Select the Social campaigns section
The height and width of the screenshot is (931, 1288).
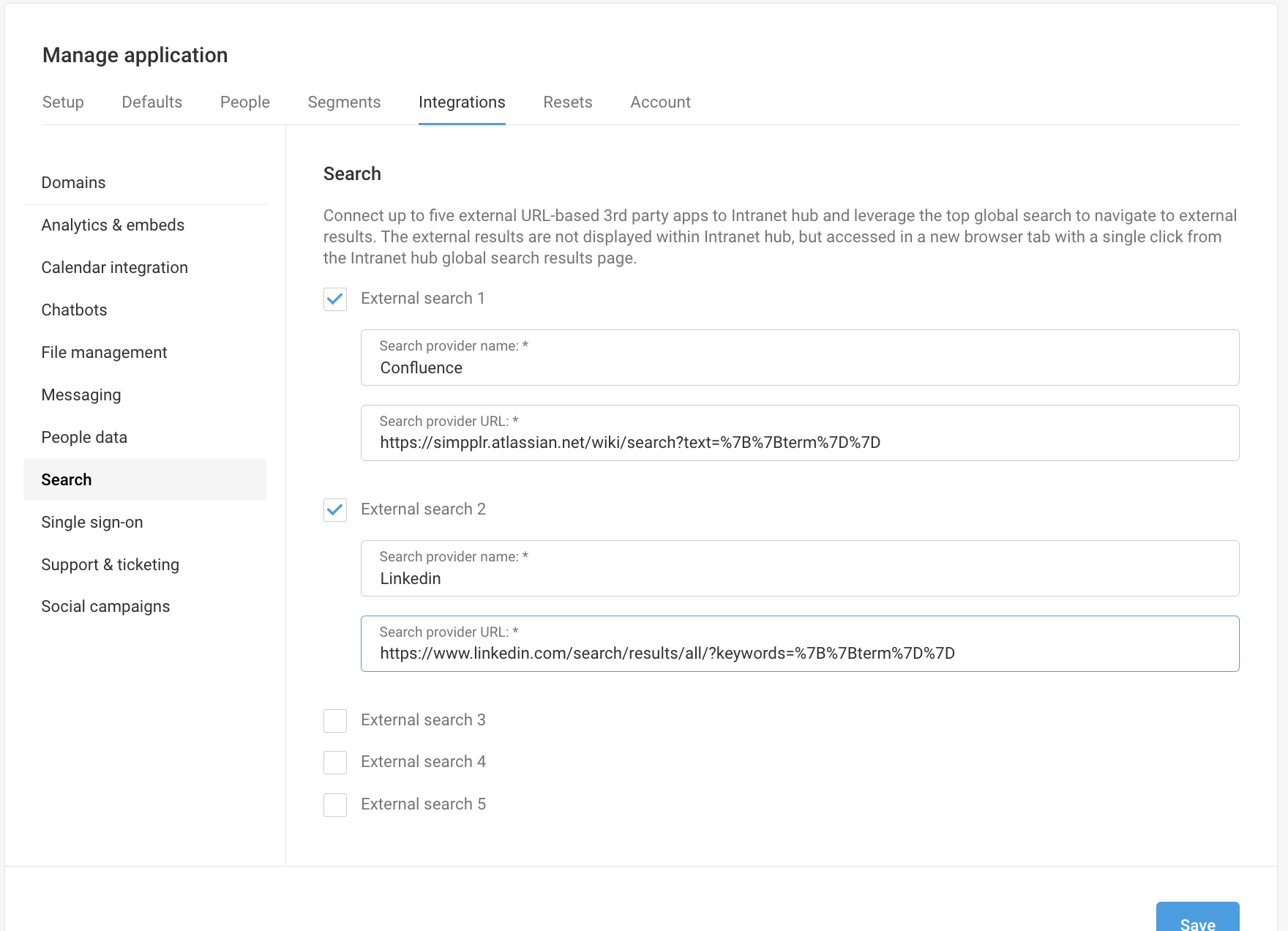coord(105,606)
